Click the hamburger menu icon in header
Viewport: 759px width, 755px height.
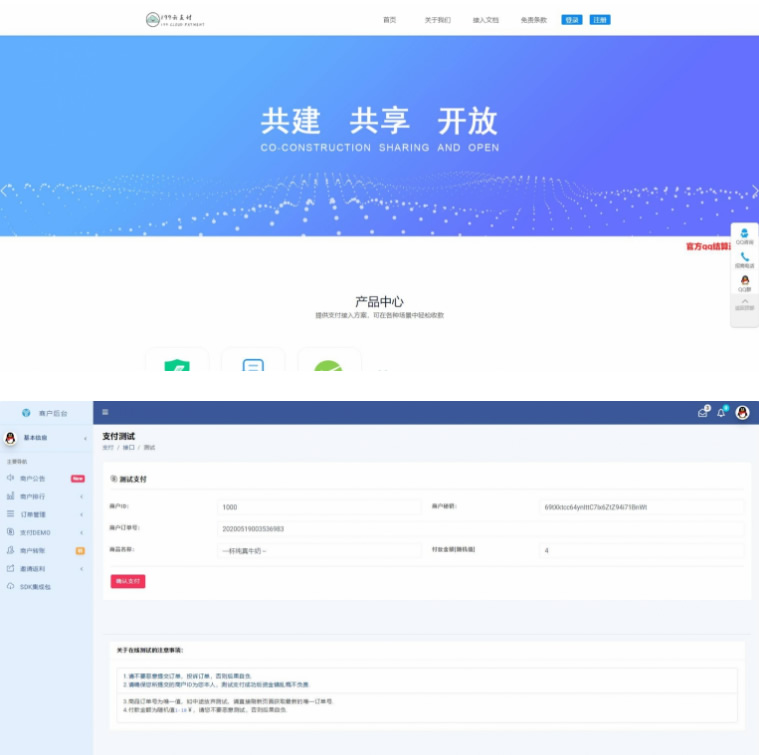pos(105,412)
